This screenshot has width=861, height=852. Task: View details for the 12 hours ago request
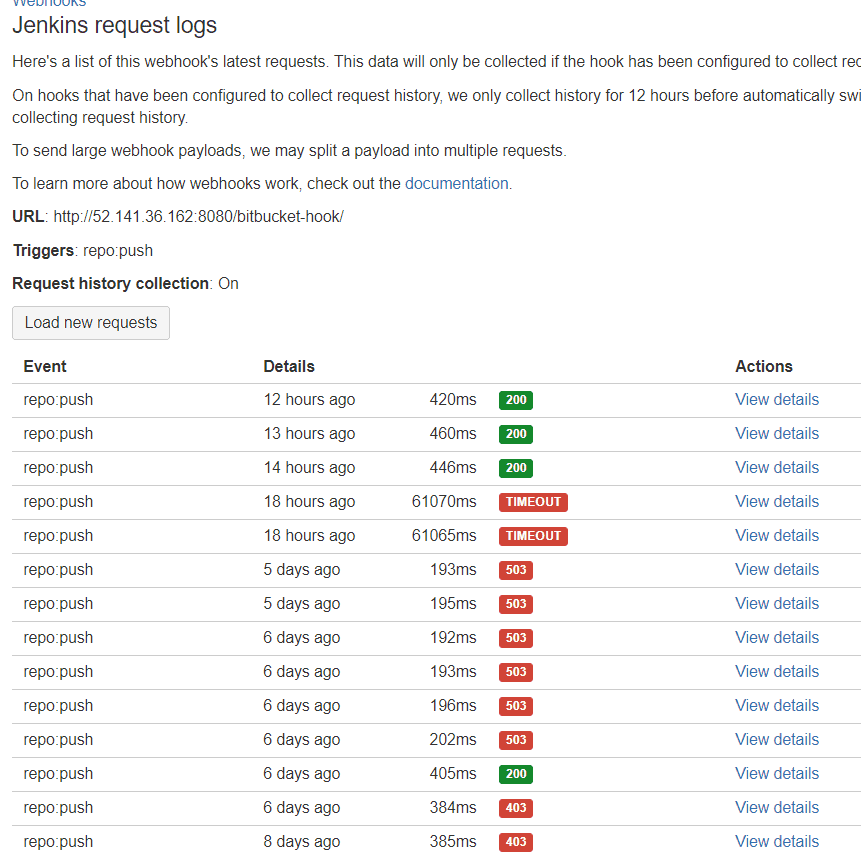click(776, 400)
